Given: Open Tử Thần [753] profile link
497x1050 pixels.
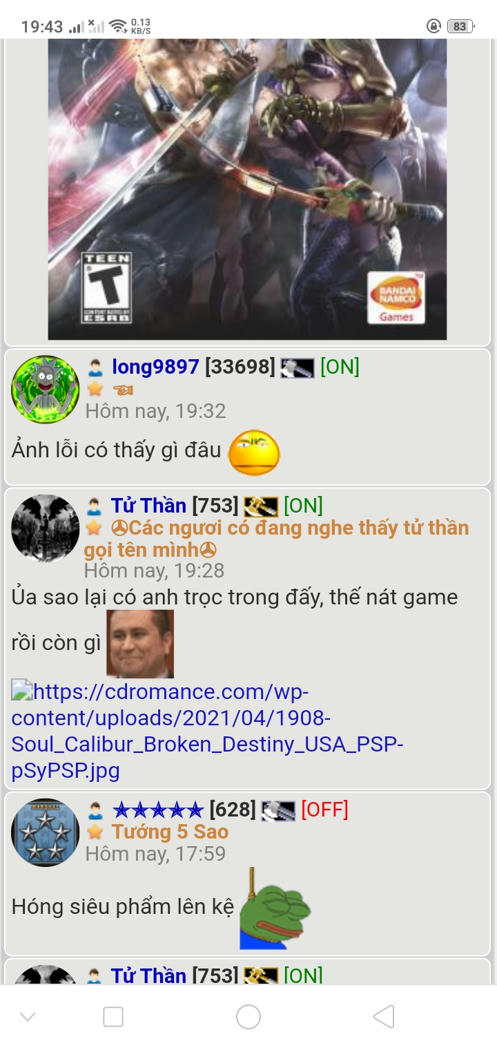Looking at the screenshot, I should click(x=149, y=506).
